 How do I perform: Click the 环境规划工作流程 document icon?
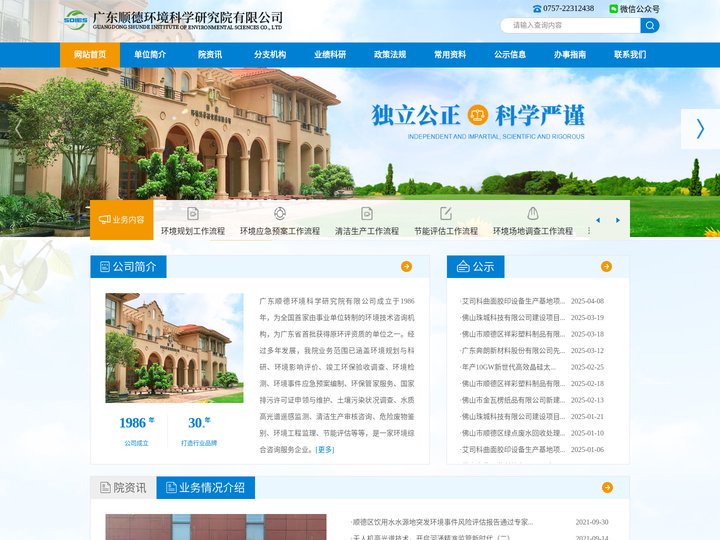(193, 214)
